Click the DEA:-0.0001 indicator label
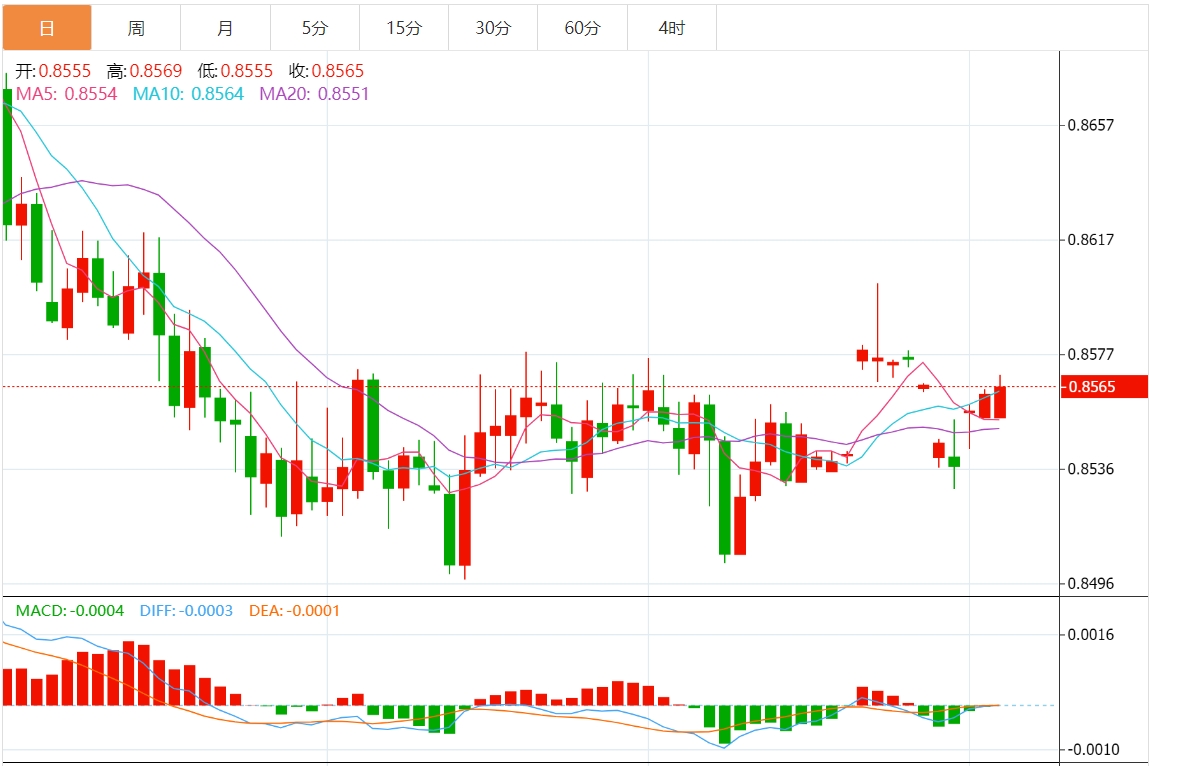This screenshot has width=1188, height=766. (x=295, y=611)
